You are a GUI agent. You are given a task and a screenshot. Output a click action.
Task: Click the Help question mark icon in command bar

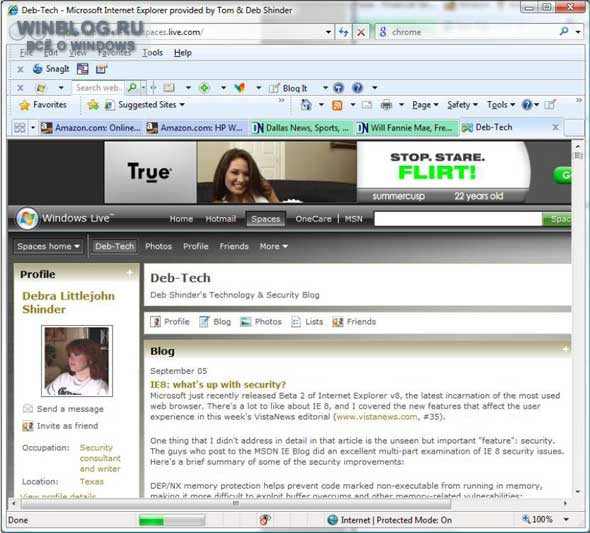527,105
